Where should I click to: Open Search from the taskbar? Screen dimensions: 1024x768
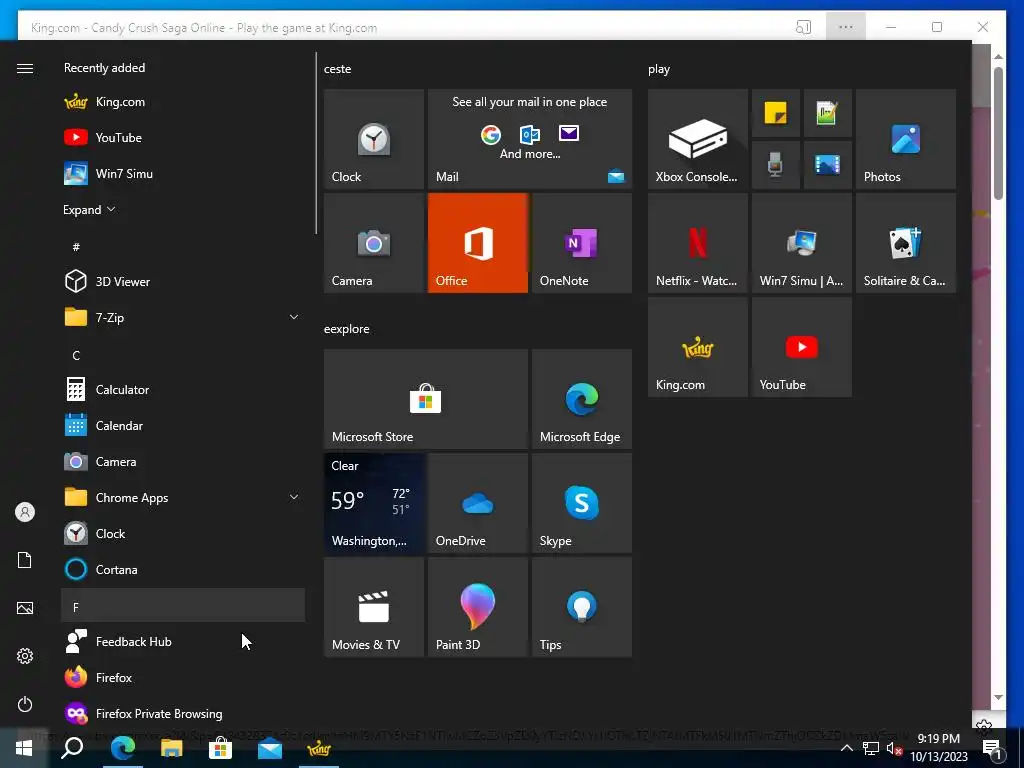[72, 748]
